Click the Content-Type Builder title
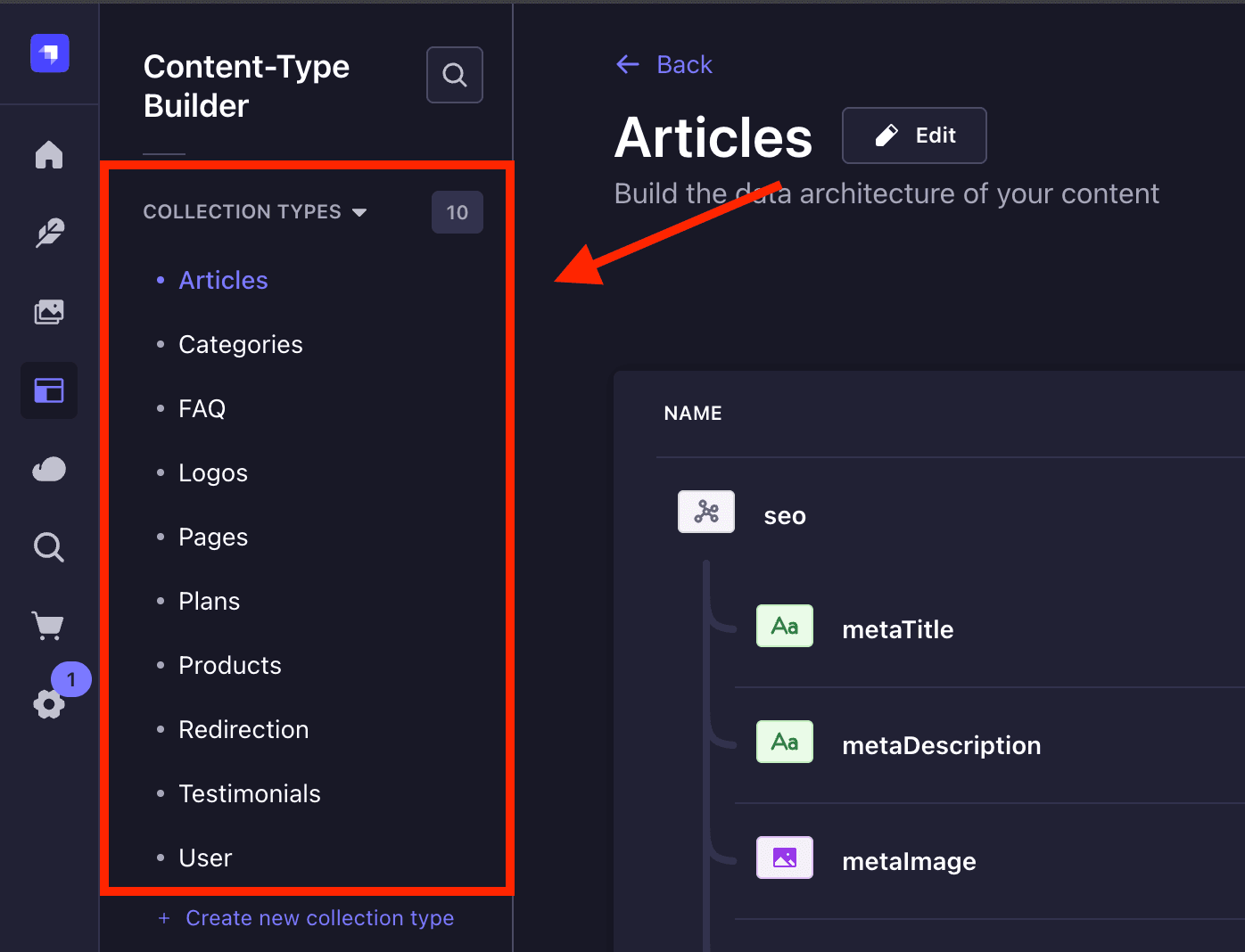This screenshot has width=1245, height=952. 246,86
